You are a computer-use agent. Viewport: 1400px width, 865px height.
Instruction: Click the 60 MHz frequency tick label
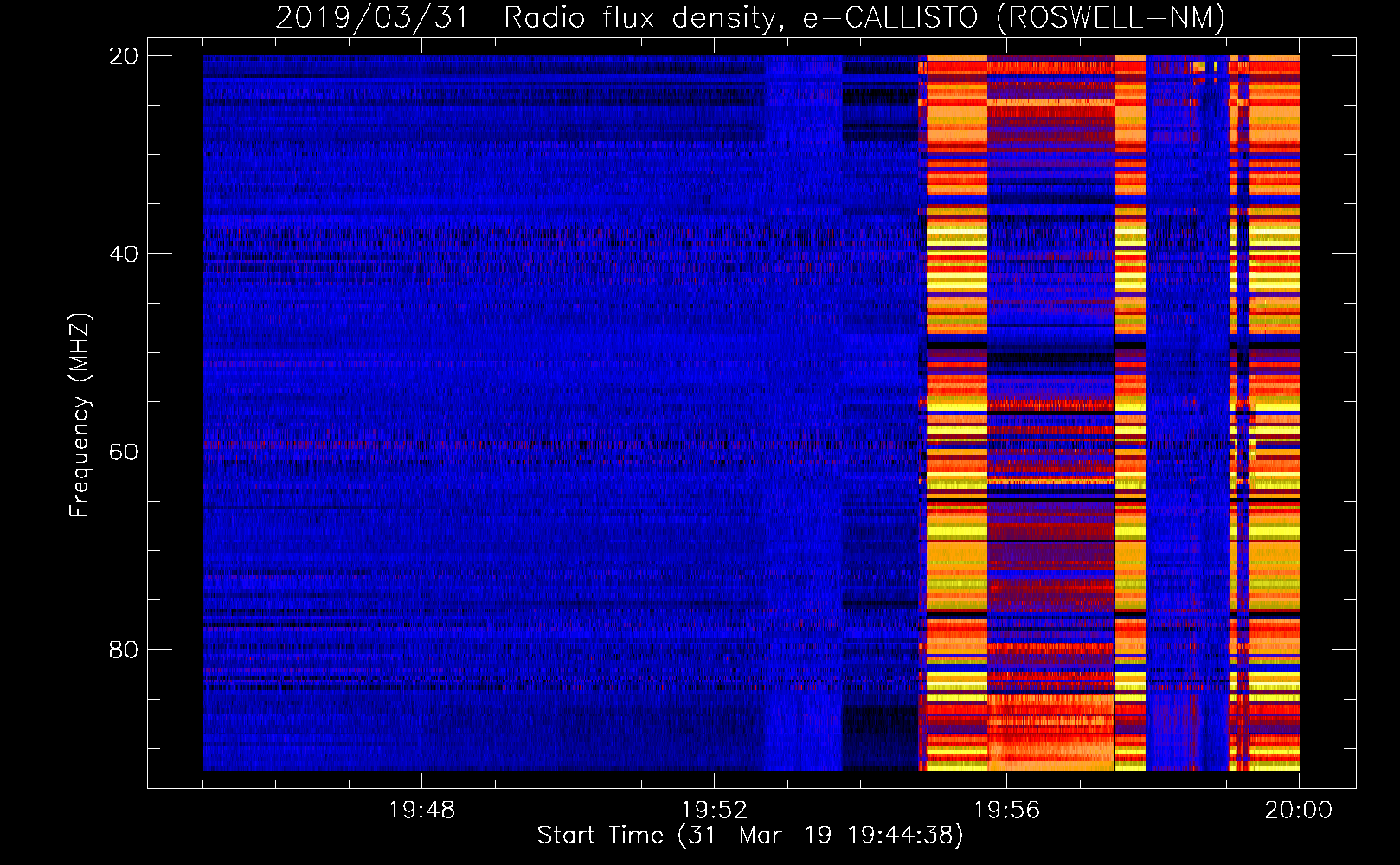pyautogui.click(x=124, y=452)
